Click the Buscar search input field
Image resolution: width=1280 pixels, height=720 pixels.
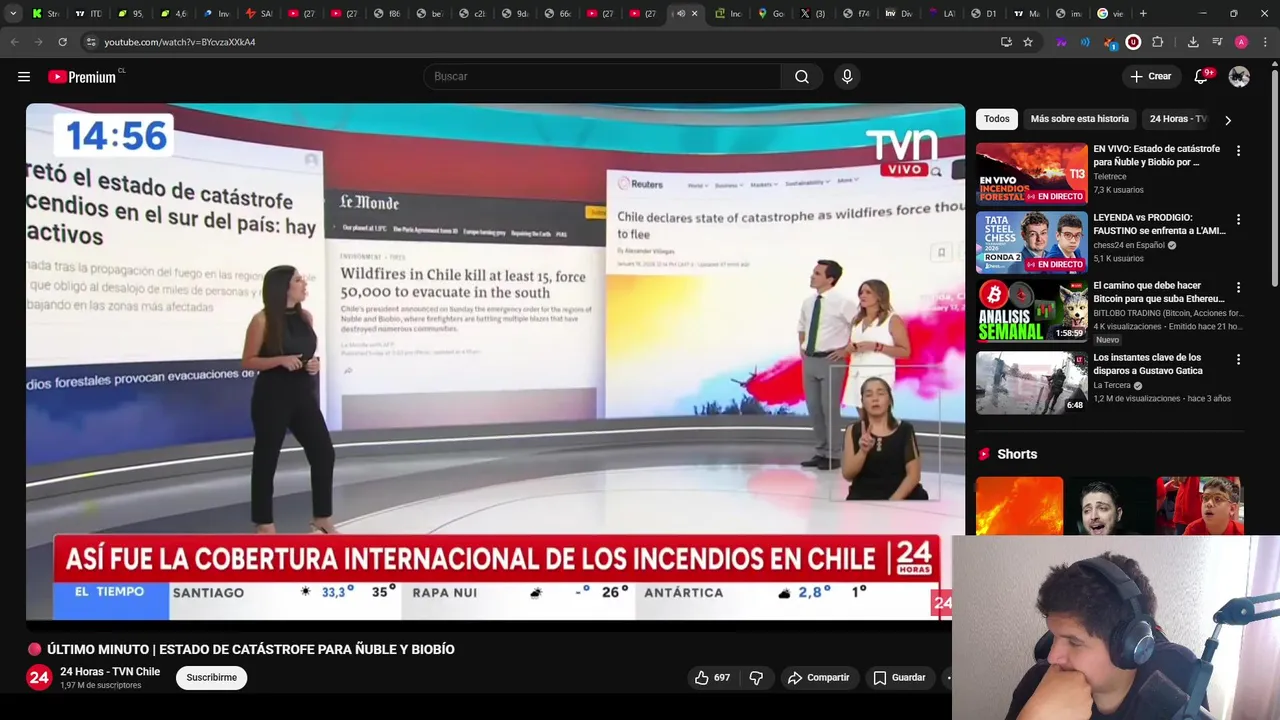[x=602, y=76]
